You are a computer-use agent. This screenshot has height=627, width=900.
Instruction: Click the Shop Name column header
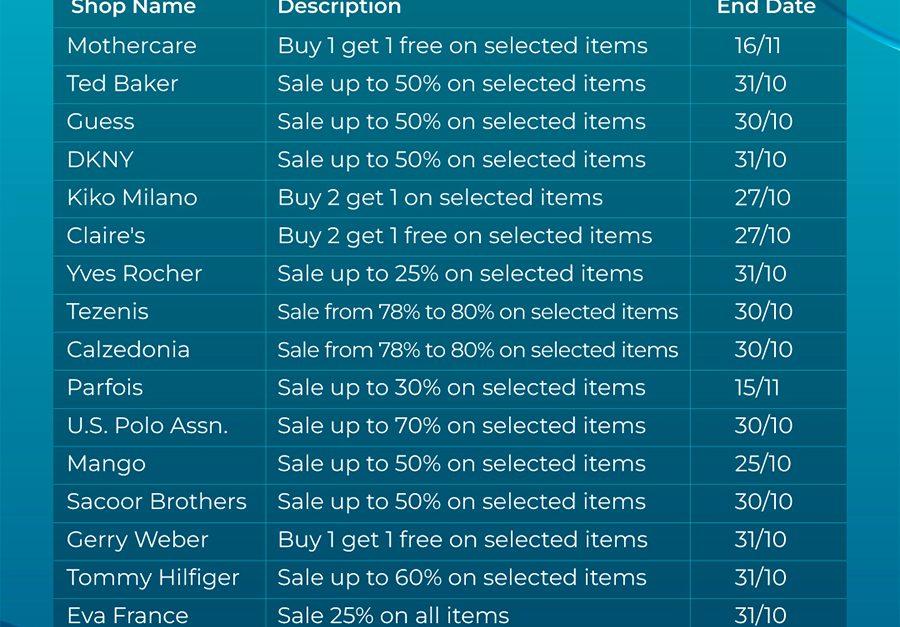133,7
